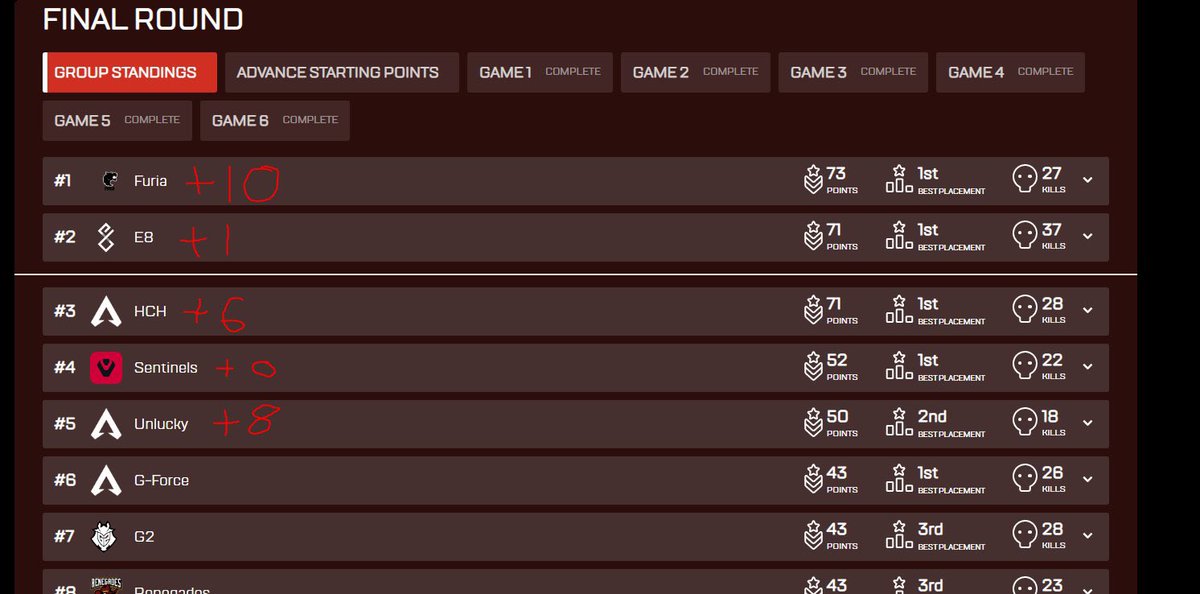Open the Game 2 tab
The width and height of the screenshot is (1200, 594).
pos(696,72)
